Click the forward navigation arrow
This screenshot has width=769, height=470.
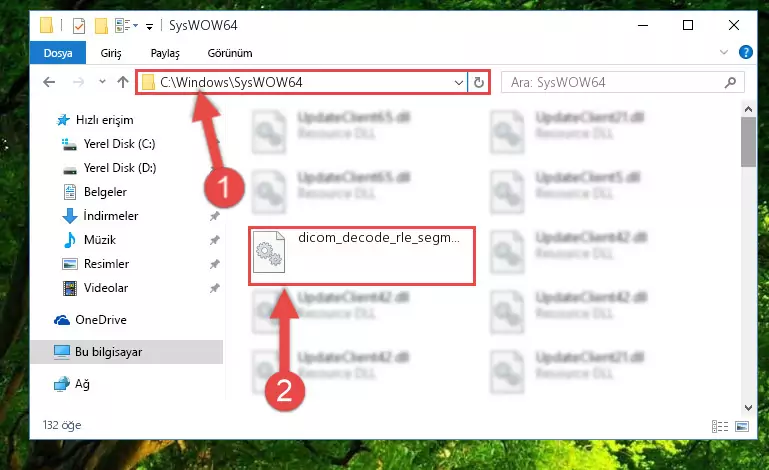[x=78, y=82]
